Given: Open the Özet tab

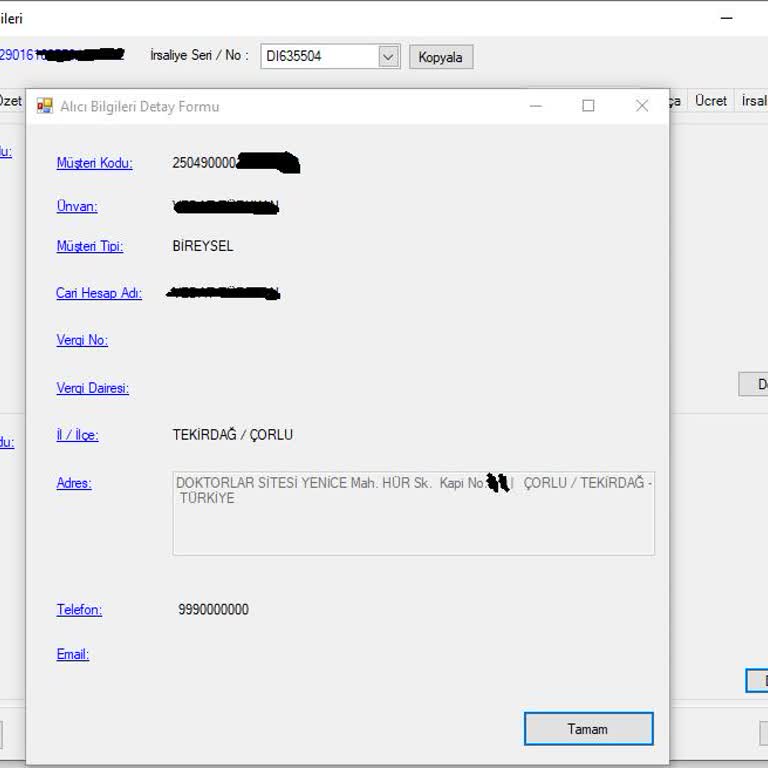Looking at the screenshot, I should [10, 101].
